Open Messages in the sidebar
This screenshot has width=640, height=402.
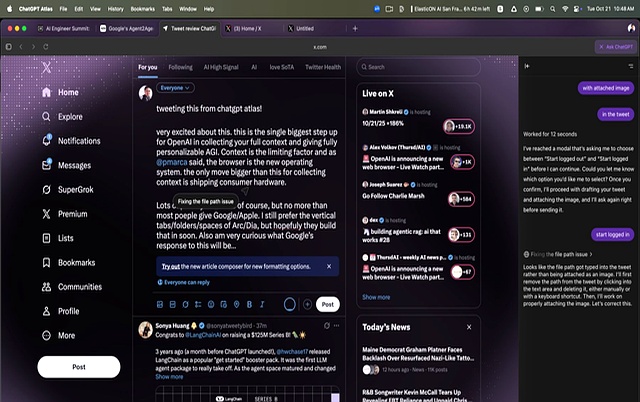[x=66, y=165]
